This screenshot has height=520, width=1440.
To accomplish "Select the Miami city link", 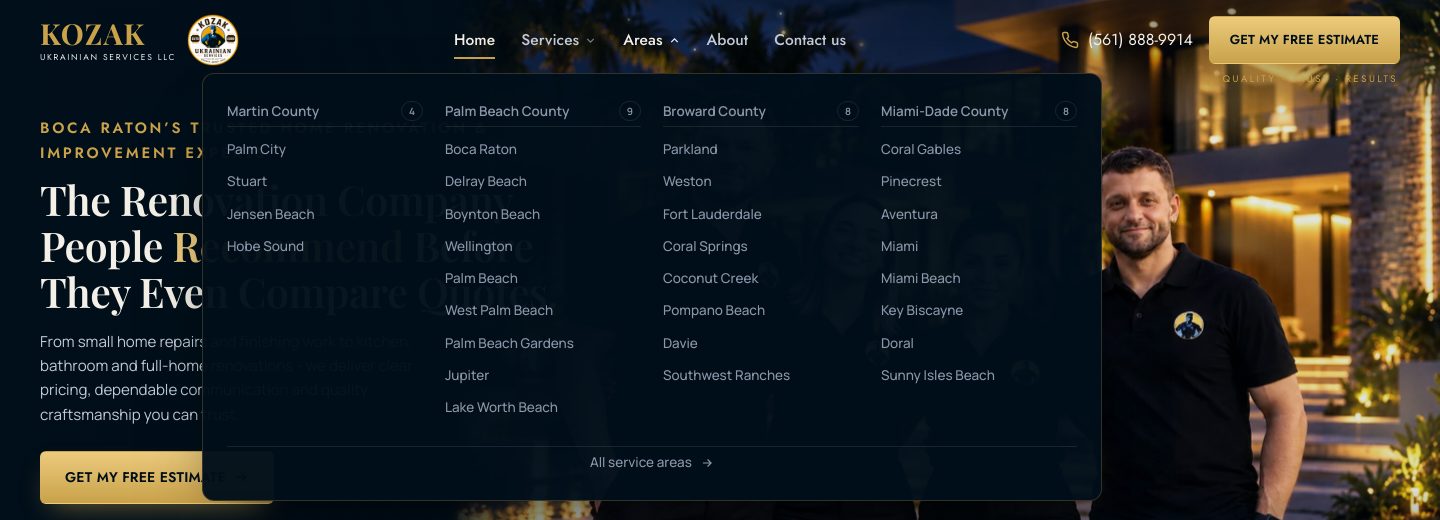I will tap(899, 246).
